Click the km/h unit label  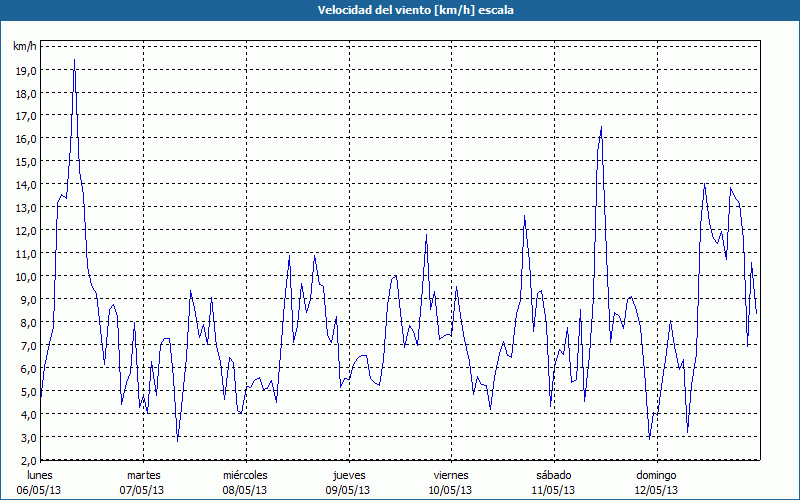25,46
